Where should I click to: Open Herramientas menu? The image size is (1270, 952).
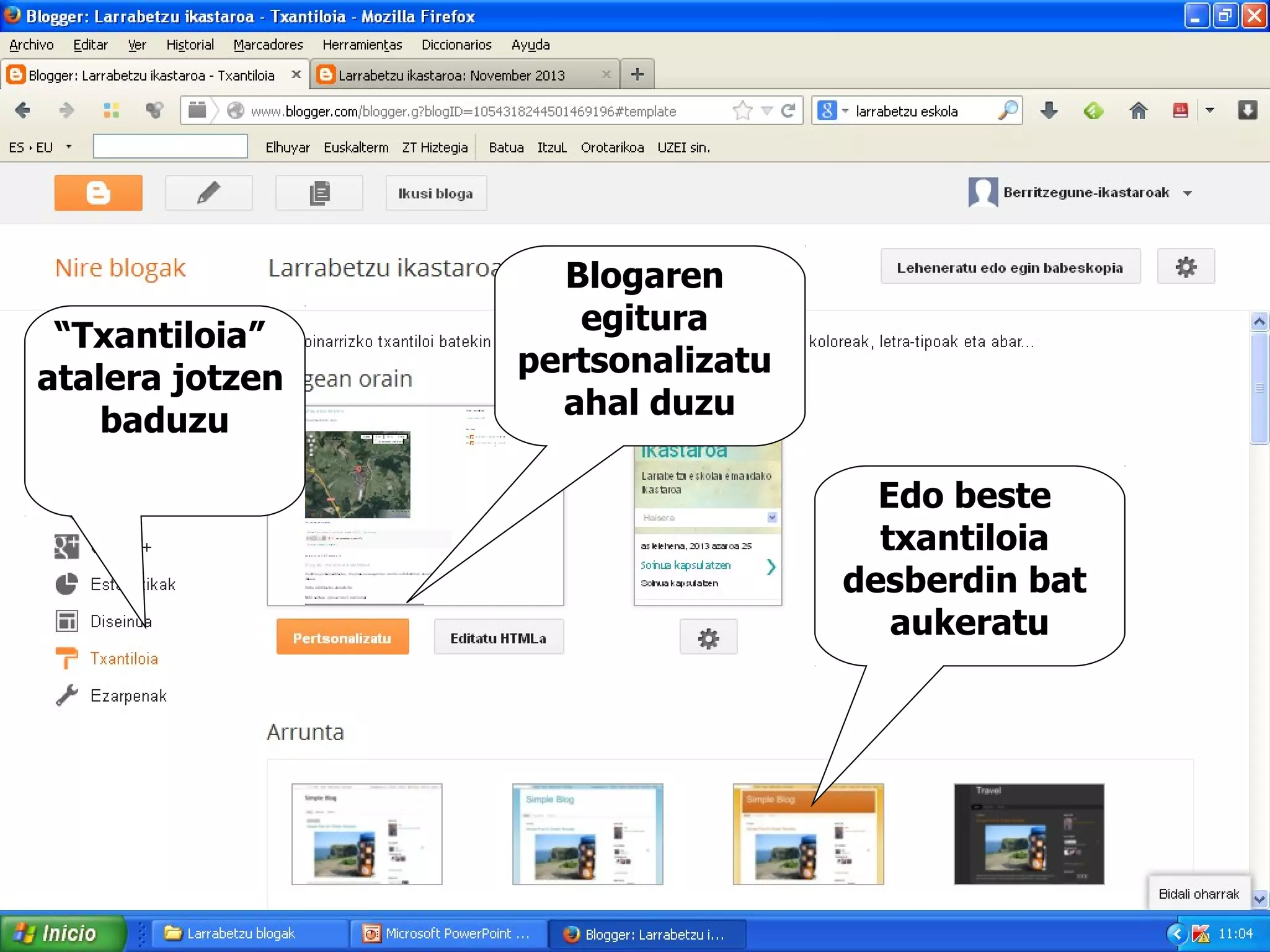click(x=362, y=45)
